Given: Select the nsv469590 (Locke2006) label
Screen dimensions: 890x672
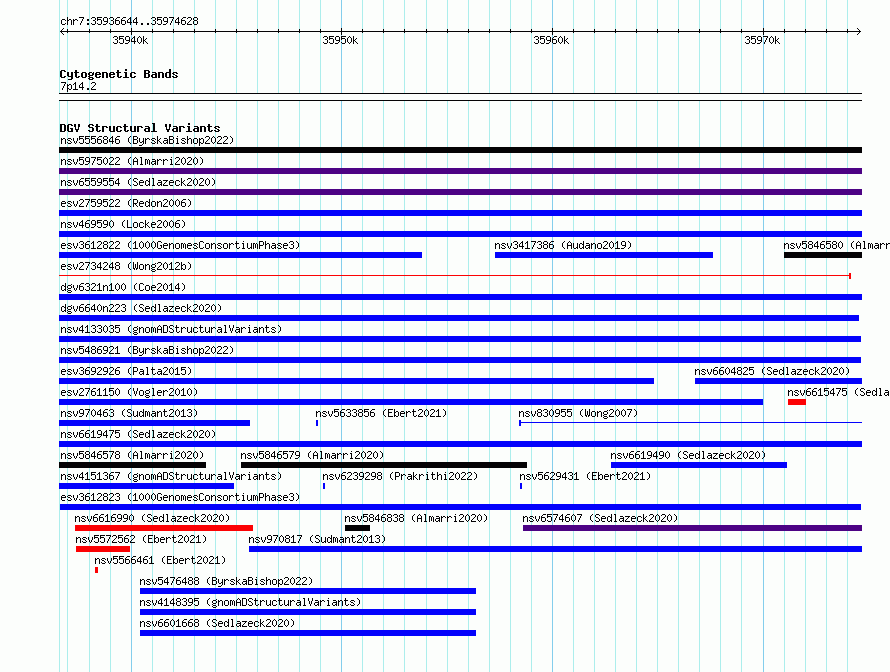Looking at the screenshot, I should tap(123, 224).
